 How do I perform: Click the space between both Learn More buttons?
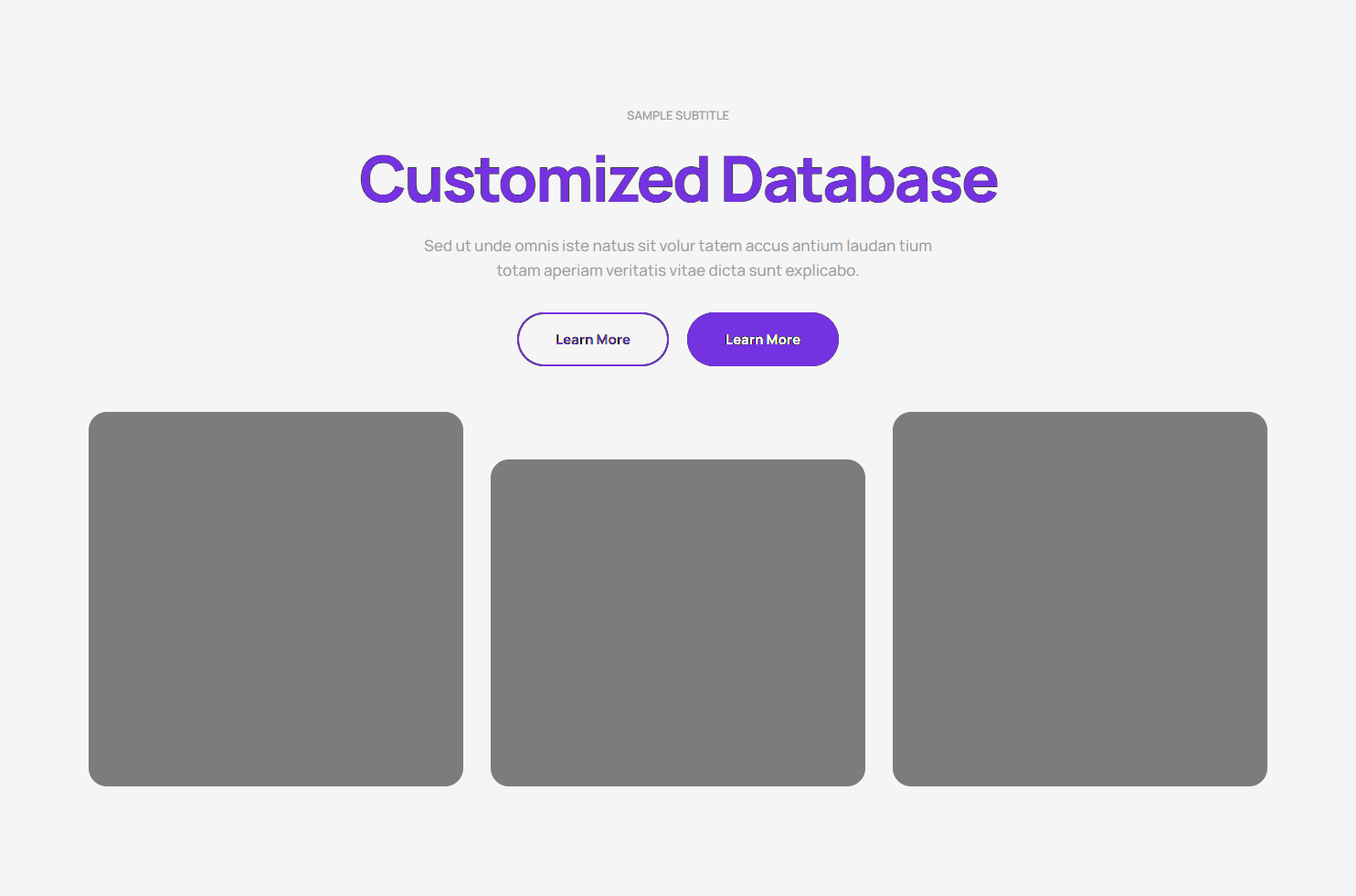tap(678, 339)
